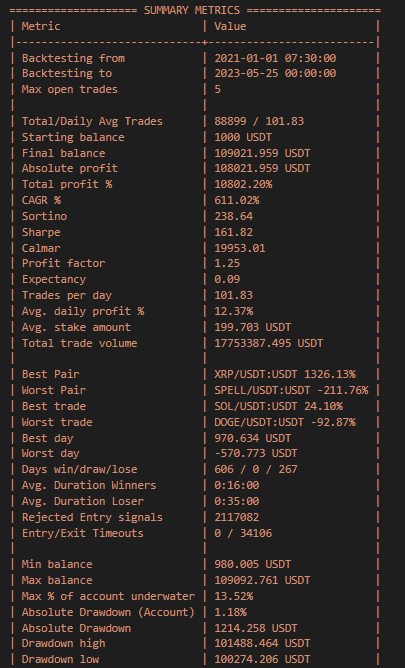Click the Total profit % figure

243,184
